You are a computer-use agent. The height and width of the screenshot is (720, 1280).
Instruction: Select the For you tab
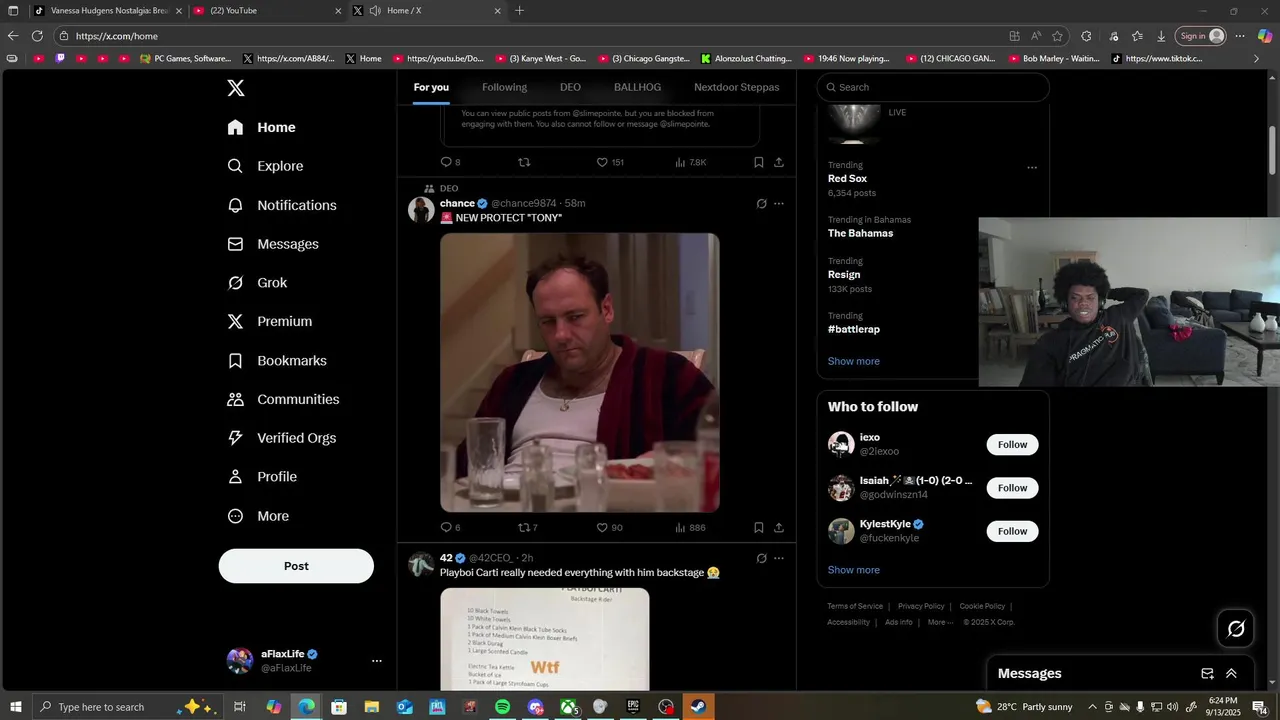(431, 87)
